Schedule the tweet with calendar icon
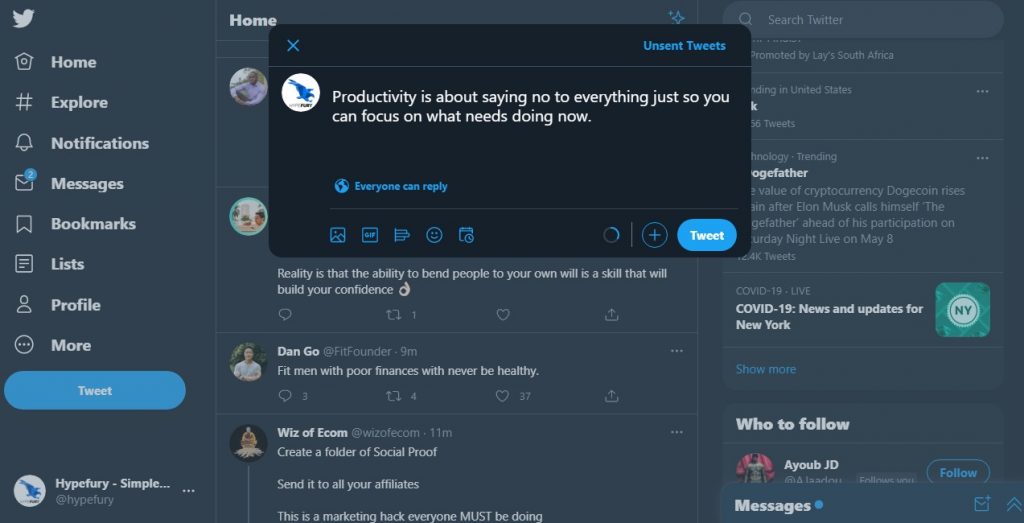The height and width of the screenshot is (523, 1024). [x=466, y=235]
